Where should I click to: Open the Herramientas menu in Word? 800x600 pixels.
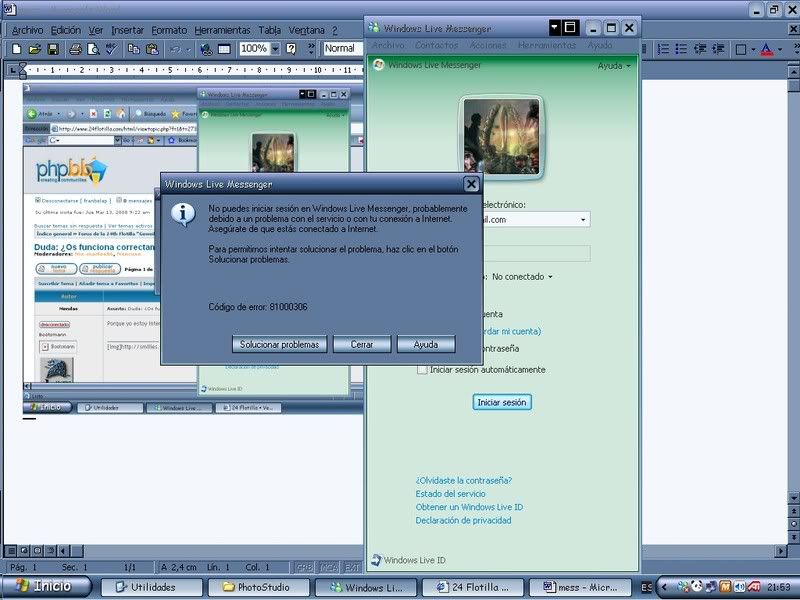pyautogui.click(x=222, y=30)
